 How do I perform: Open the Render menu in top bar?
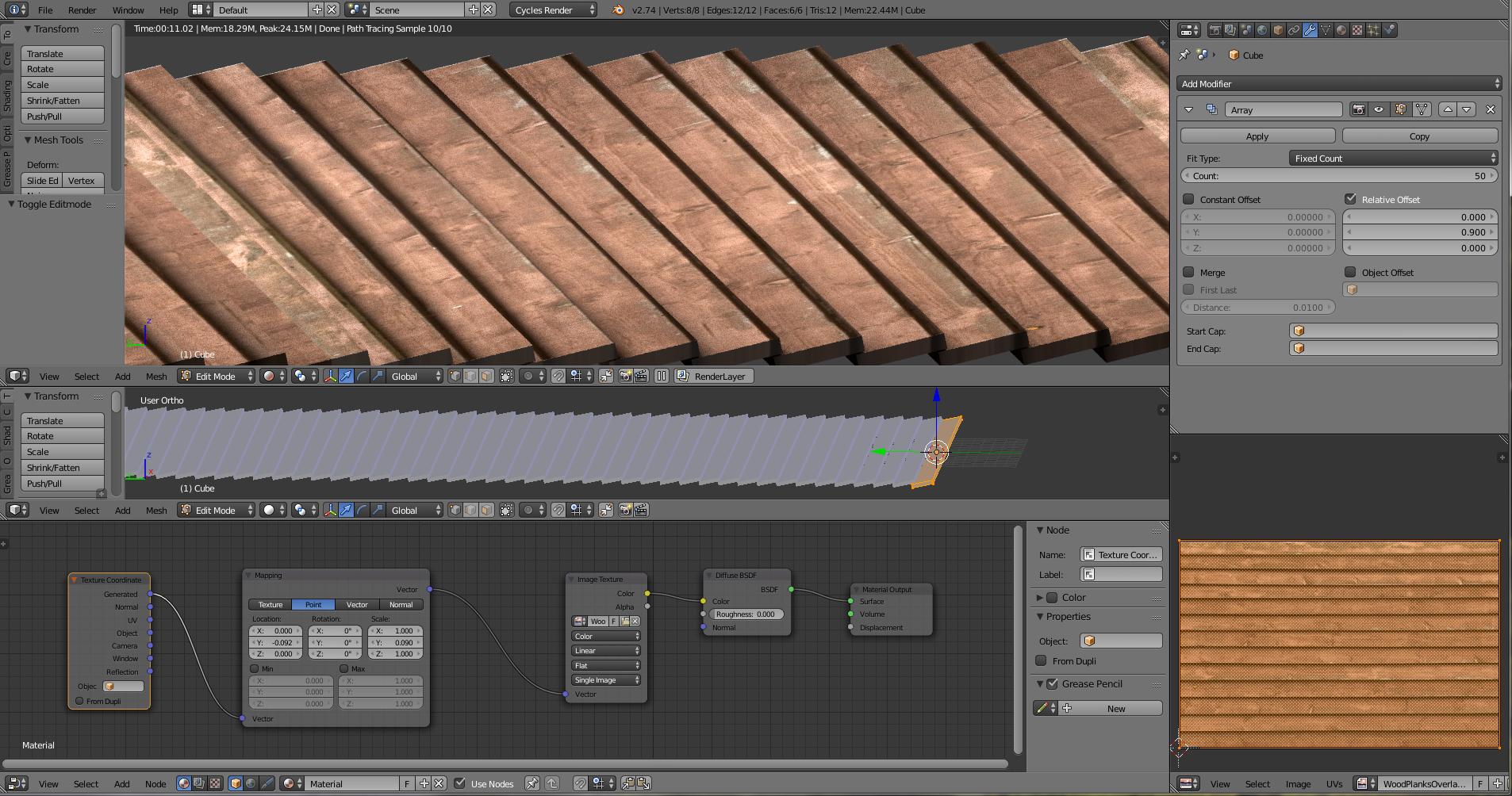click(x=82, y=10)
